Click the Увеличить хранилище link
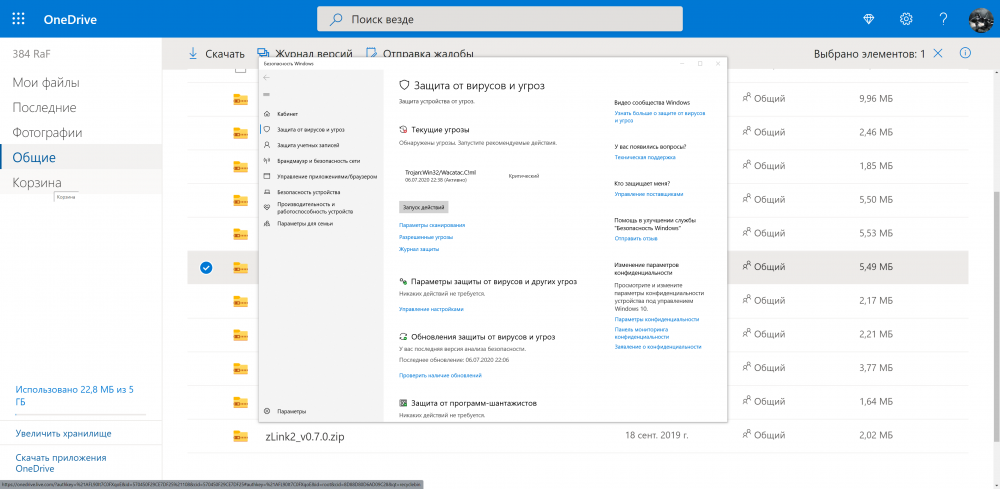This screenshot has width=1000, height=489. tap(64, 434)
